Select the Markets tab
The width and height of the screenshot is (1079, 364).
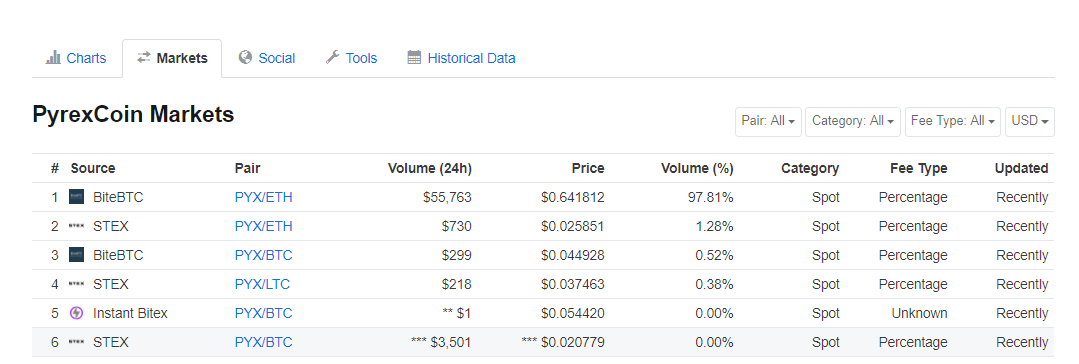pos(172,58)
